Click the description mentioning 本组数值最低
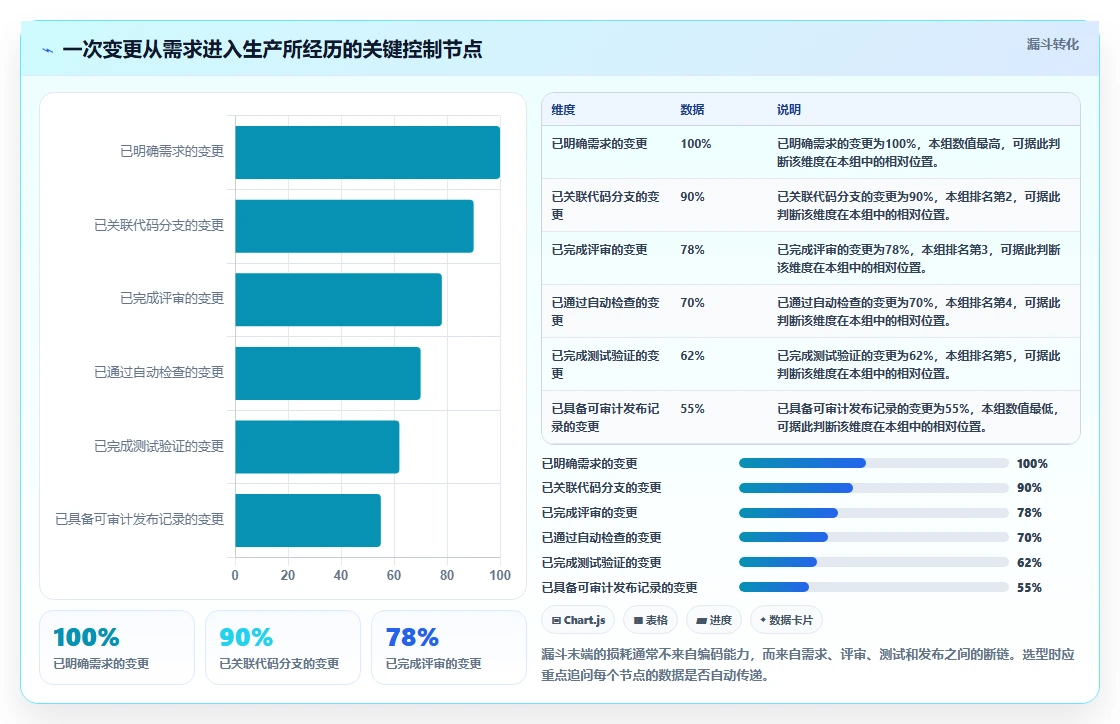The width and height of the screenshot is (1120, 724). 919,417
